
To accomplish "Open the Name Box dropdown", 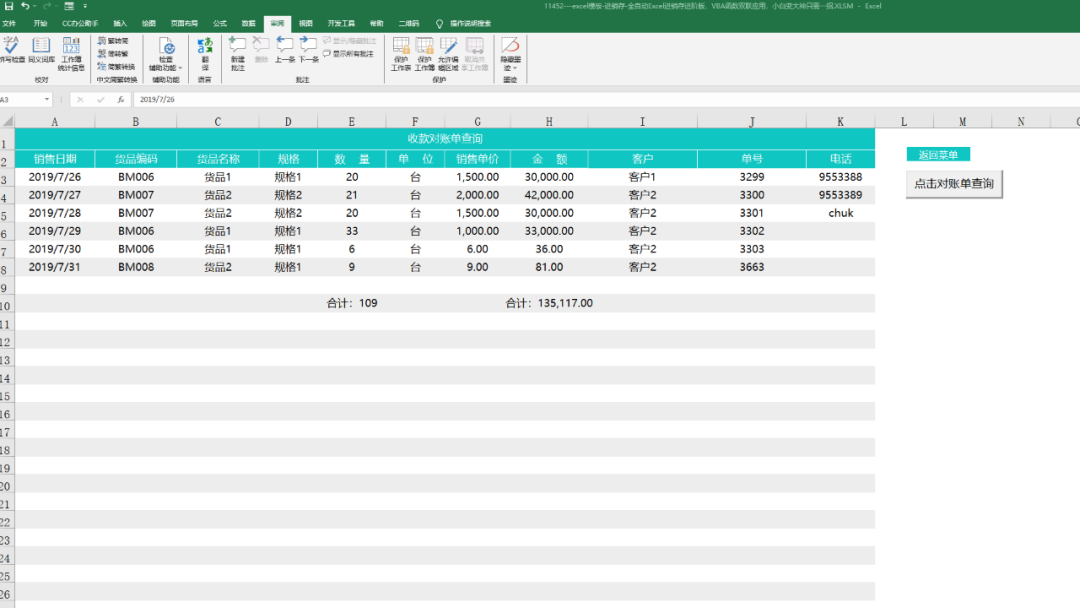I will tap(47, 99).
